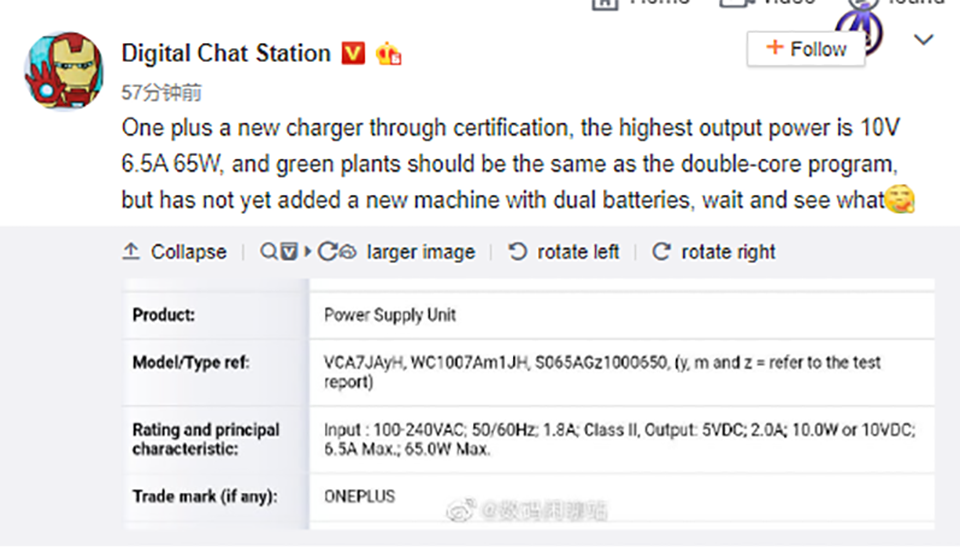Click the rotate left arrow icon
This screenshot has height=557, width=960.
[517, 252]
